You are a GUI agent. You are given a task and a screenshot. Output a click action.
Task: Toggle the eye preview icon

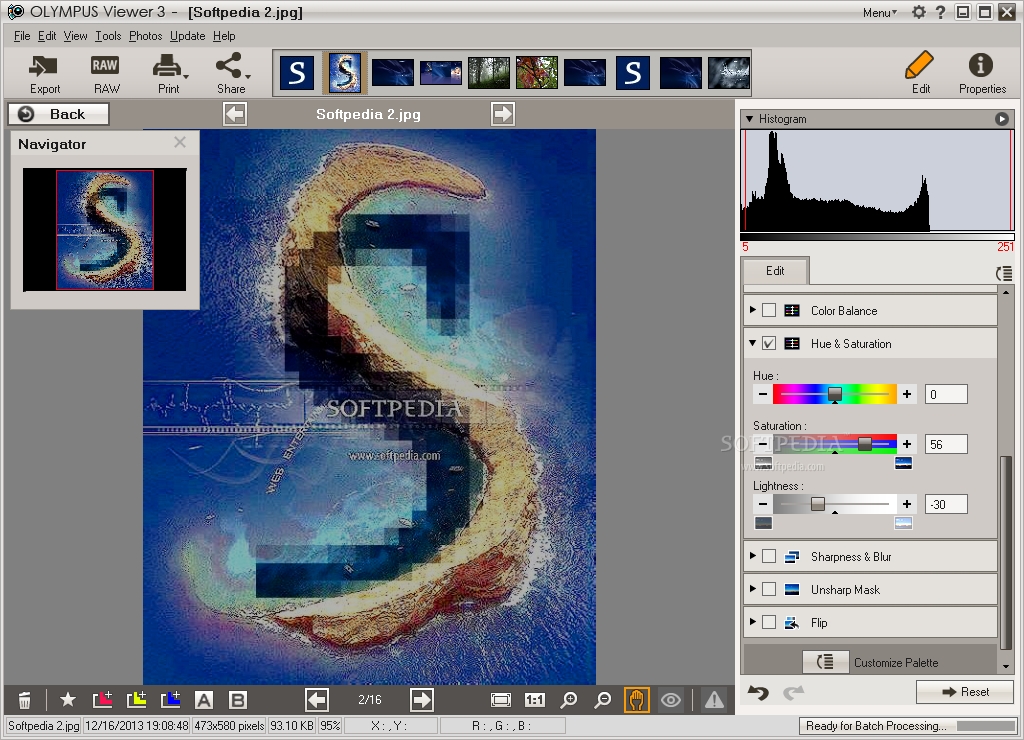(x=671, y=700)
